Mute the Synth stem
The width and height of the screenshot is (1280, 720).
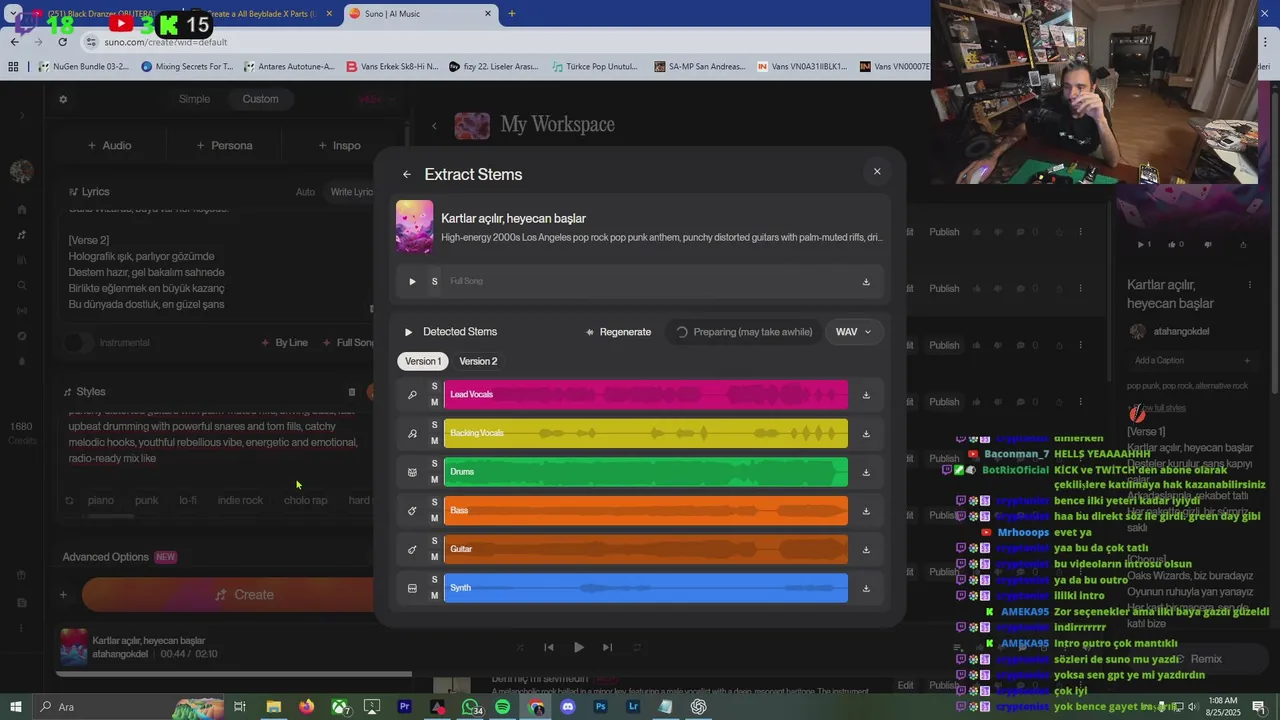pyautogui.click(x=434, y=595)
